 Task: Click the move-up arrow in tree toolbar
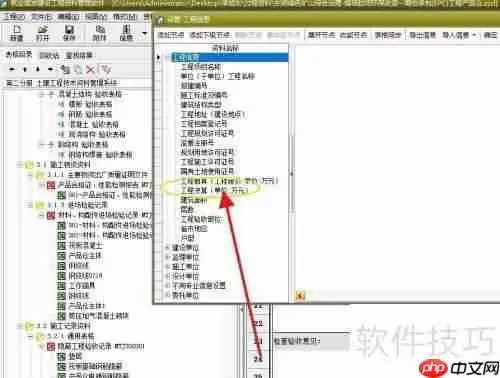[x=25, y=69]
